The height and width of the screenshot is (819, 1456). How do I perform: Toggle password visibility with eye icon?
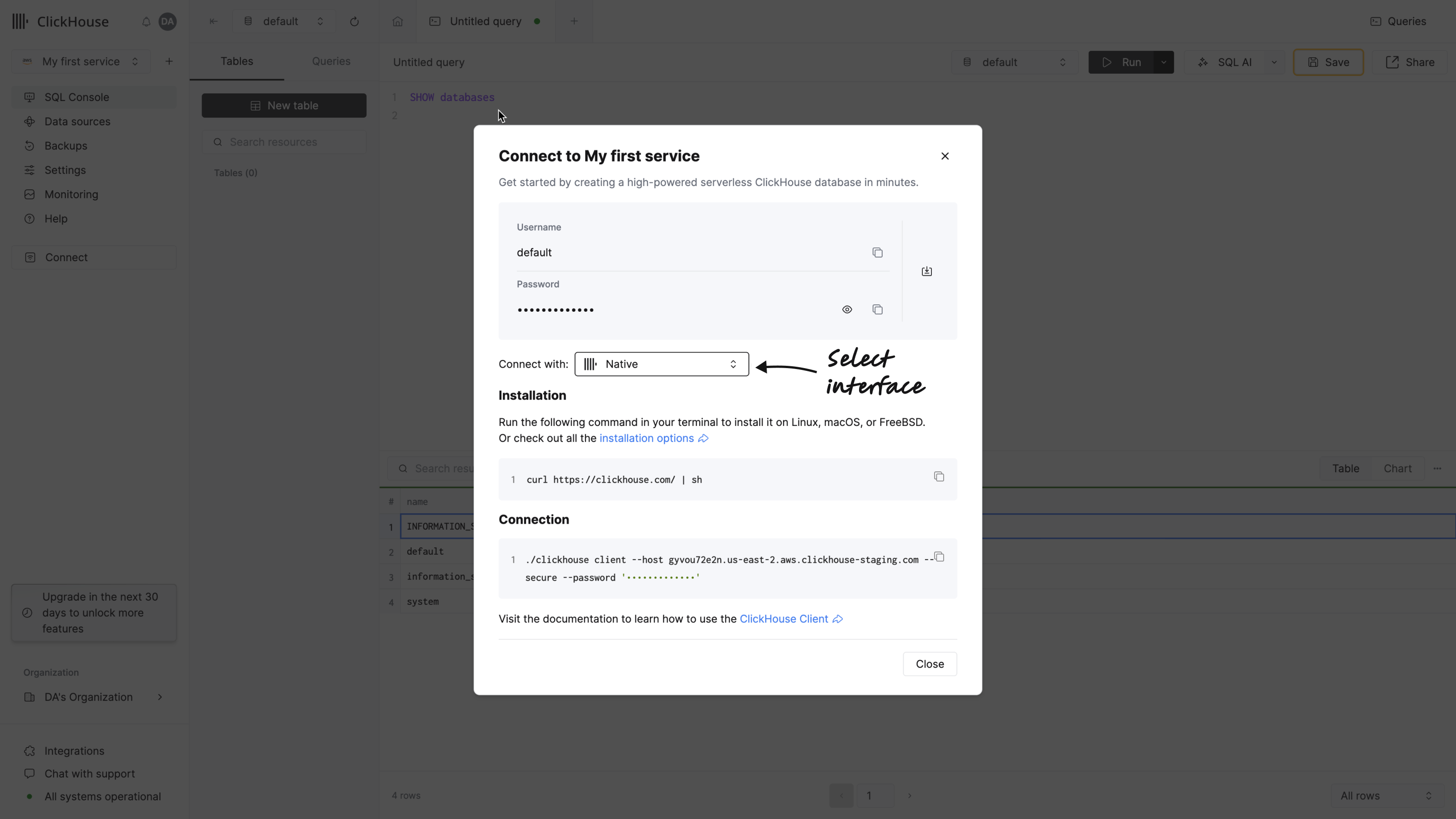tap(847, 308)
